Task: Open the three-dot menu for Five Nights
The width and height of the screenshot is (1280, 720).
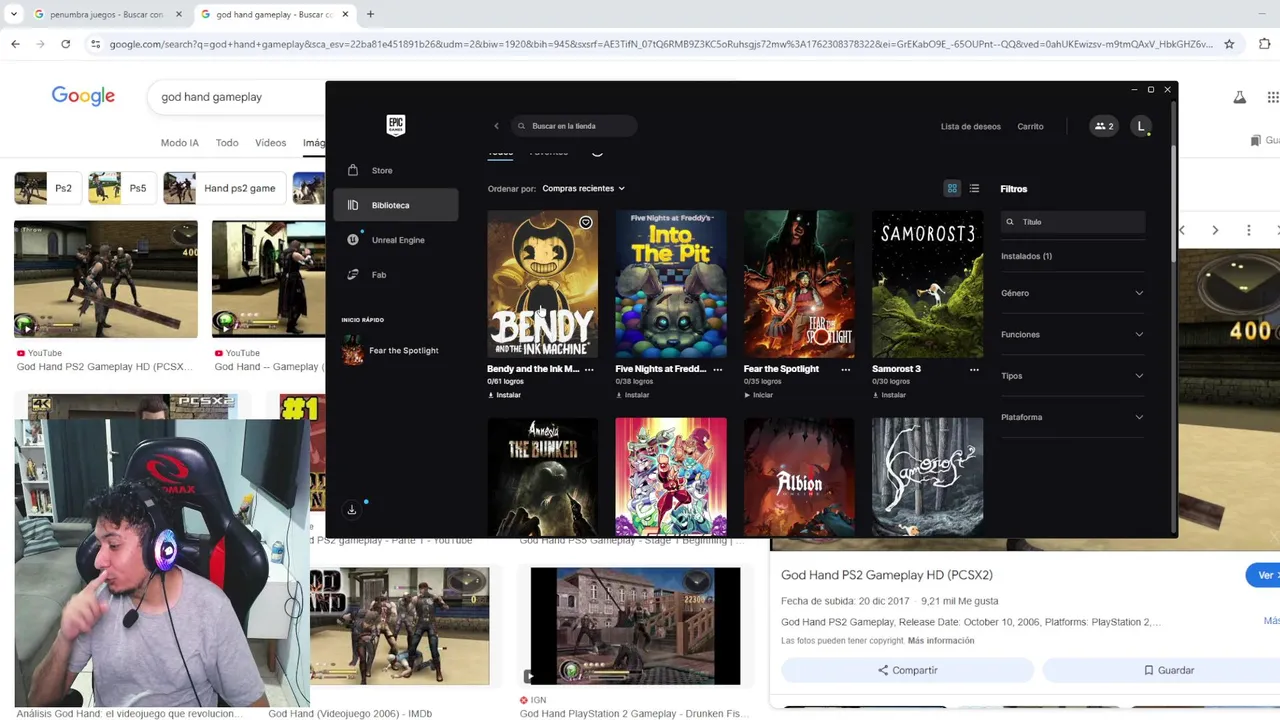Action: (717, 369)
